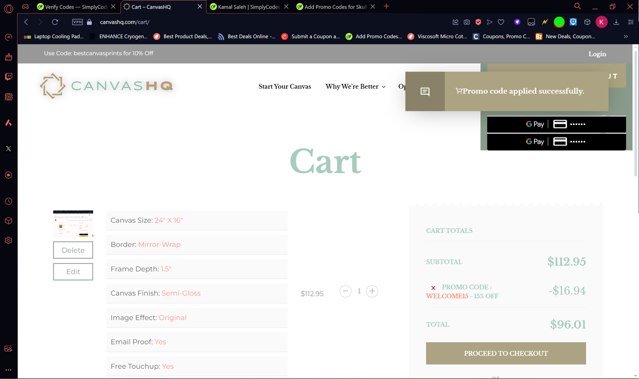Edit the canvas cart item
The width and height of the screenshot is (639, 379).
73,272
